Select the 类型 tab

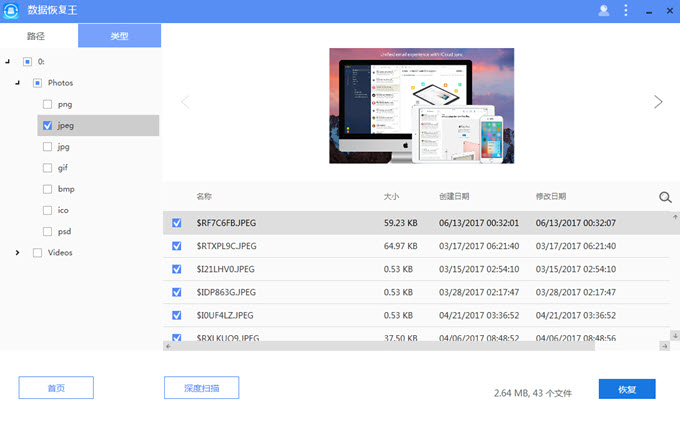tap(119, 36)
